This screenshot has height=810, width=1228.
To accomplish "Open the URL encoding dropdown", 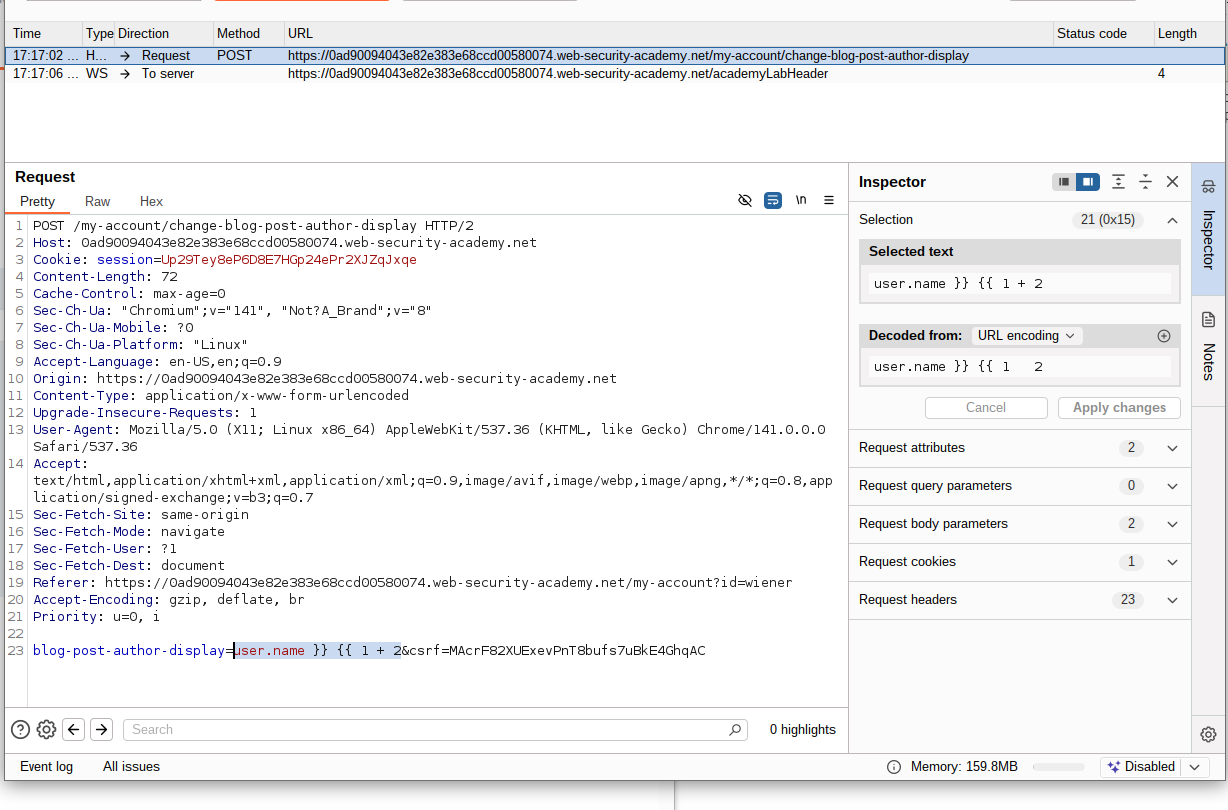I will (1027, 336).
